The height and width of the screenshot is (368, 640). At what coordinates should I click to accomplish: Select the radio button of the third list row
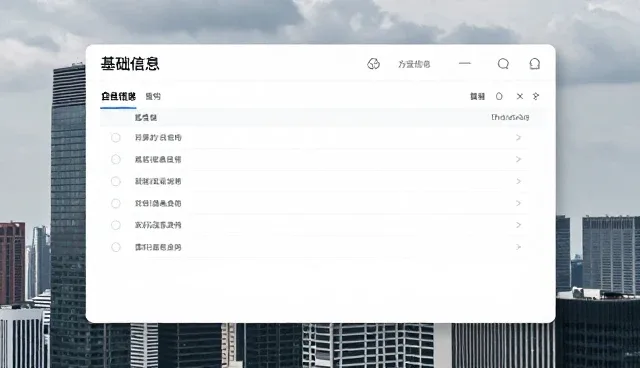coord(116,181)
